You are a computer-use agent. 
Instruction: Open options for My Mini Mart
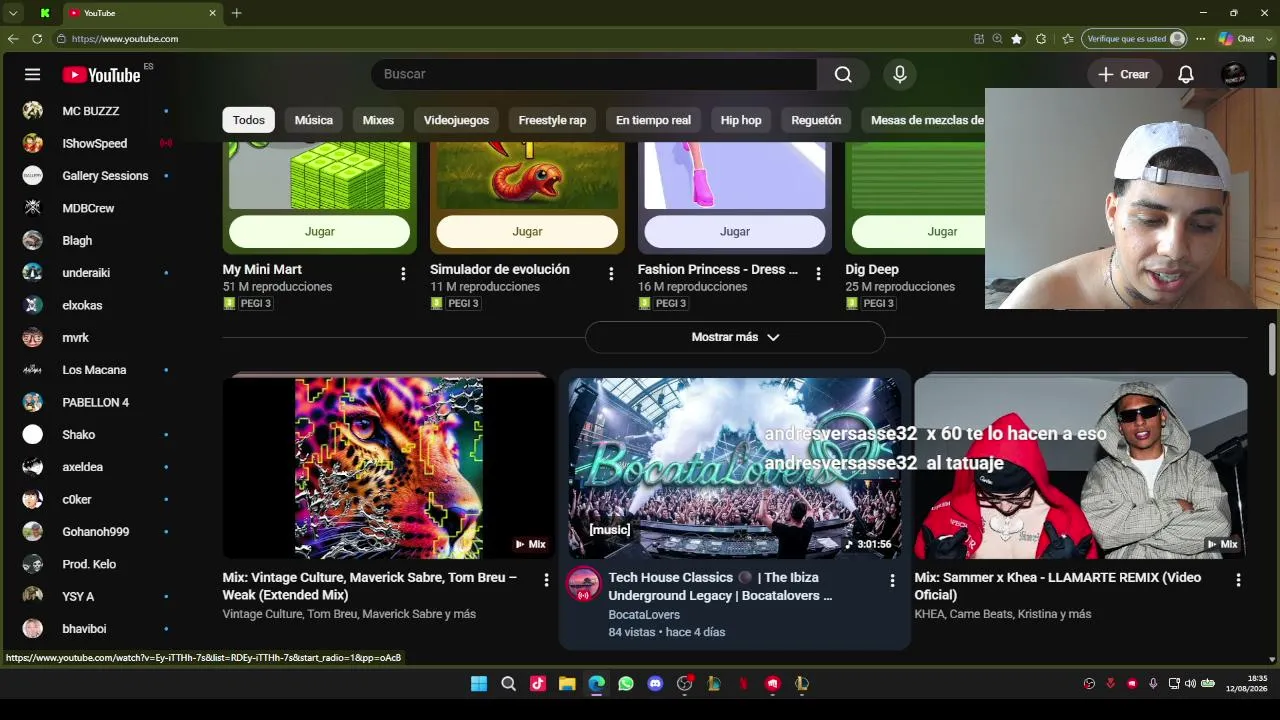(403, 273)
